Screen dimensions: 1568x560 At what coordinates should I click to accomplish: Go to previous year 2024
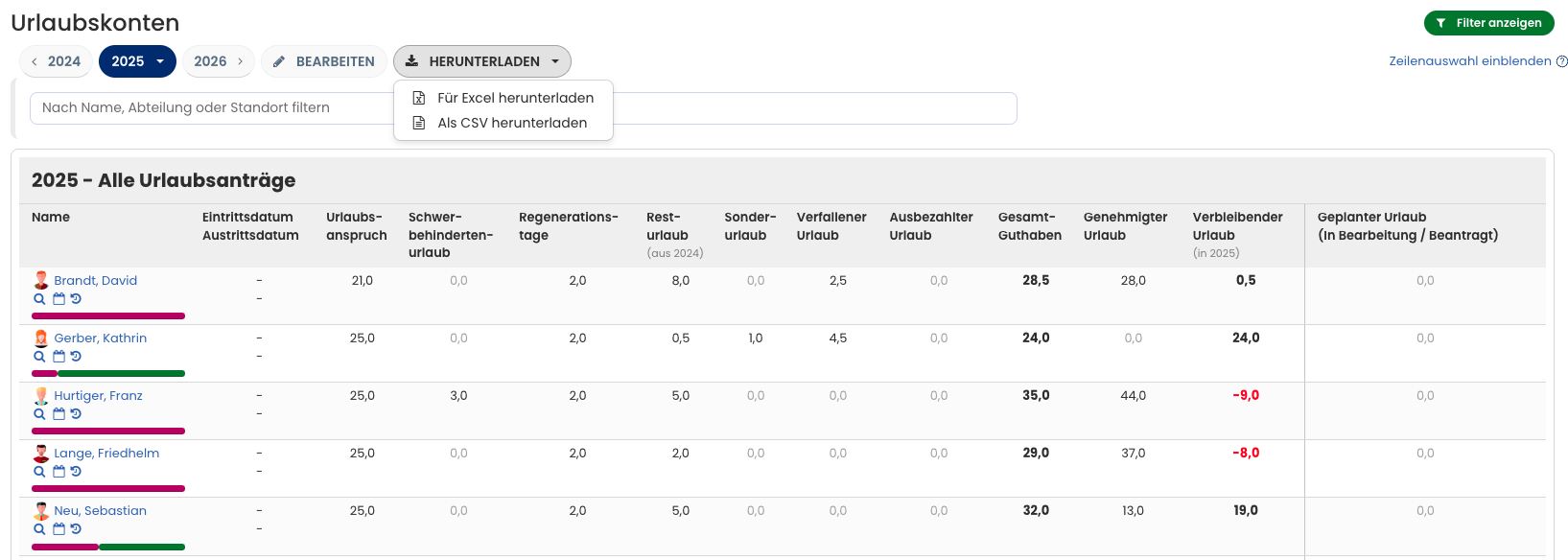tap(56, 61)
